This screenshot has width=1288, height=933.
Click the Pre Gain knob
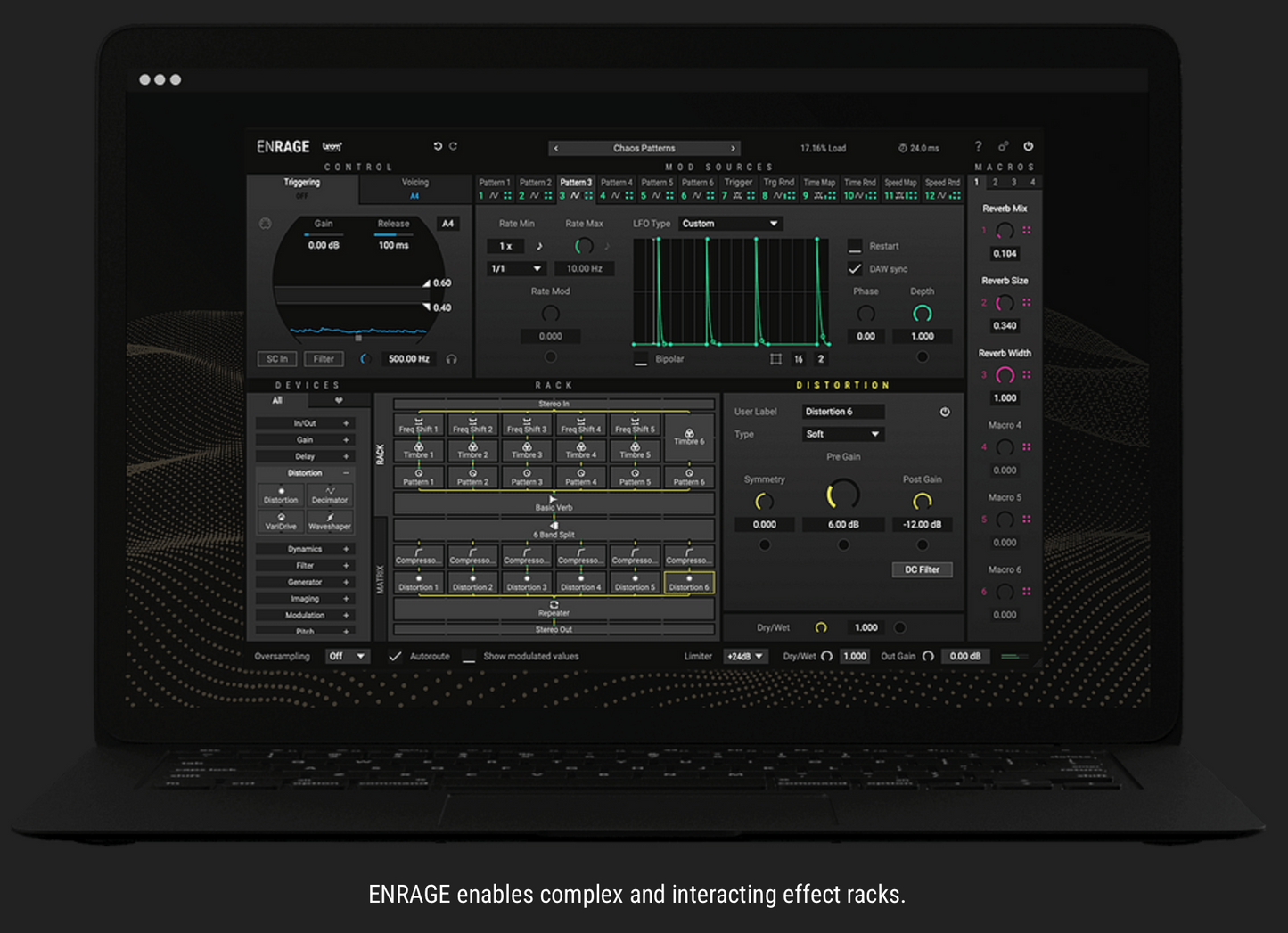point(842,495)
